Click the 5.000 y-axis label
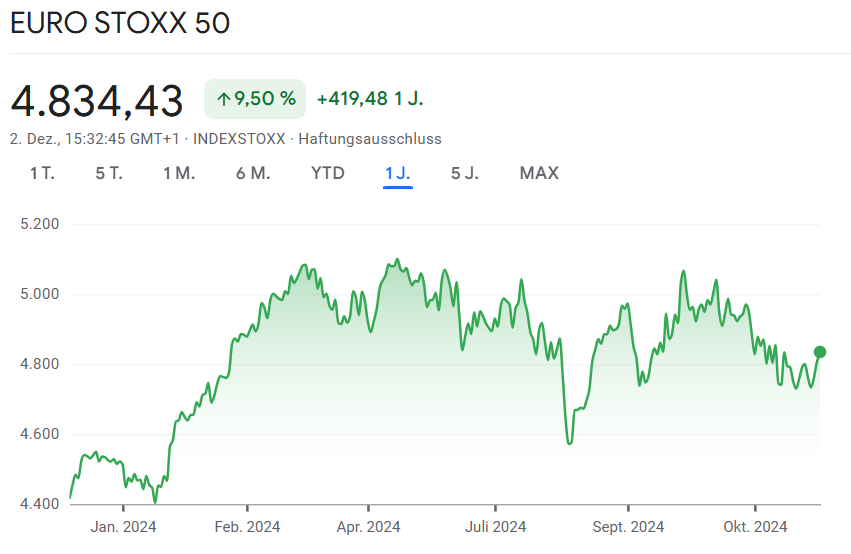 coord(40,294)
